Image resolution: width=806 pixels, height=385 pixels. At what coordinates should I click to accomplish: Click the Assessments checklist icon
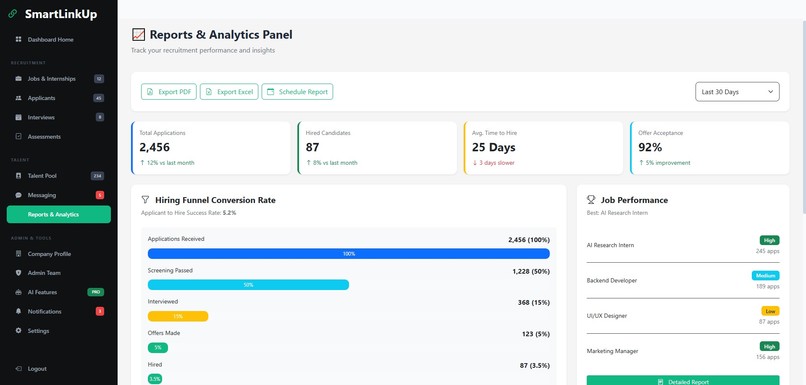point(19,137)
